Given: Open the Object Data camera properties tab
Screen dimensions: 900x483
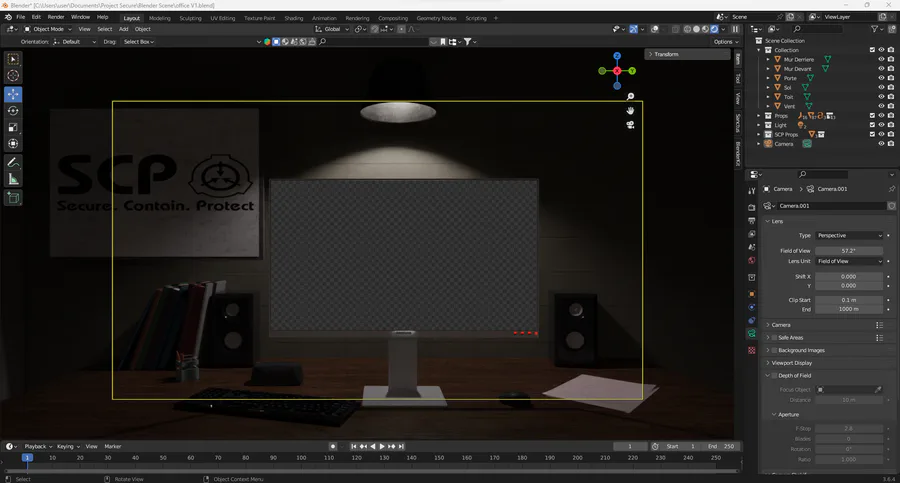Looking at the screenshot, I should [752, 334].
